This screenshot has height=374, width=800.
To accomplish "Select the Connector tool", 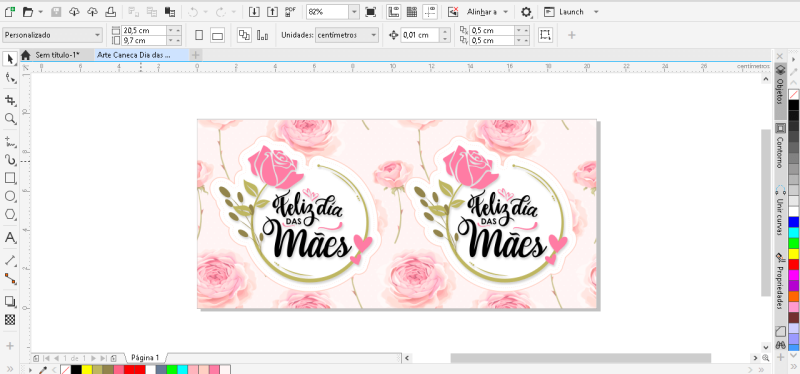I will point(10,279).
